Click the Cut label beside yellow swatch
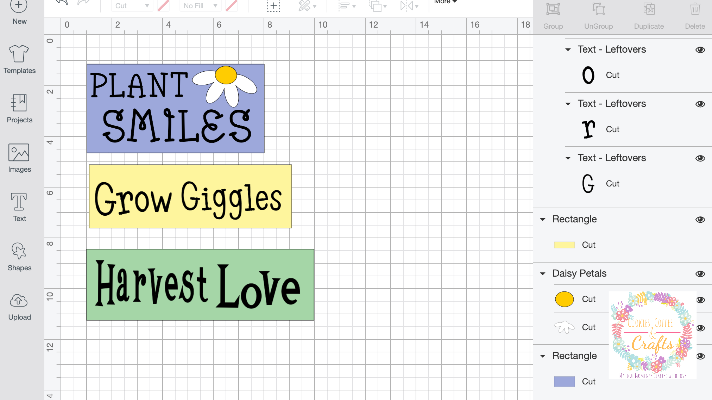 pos(588,245)
